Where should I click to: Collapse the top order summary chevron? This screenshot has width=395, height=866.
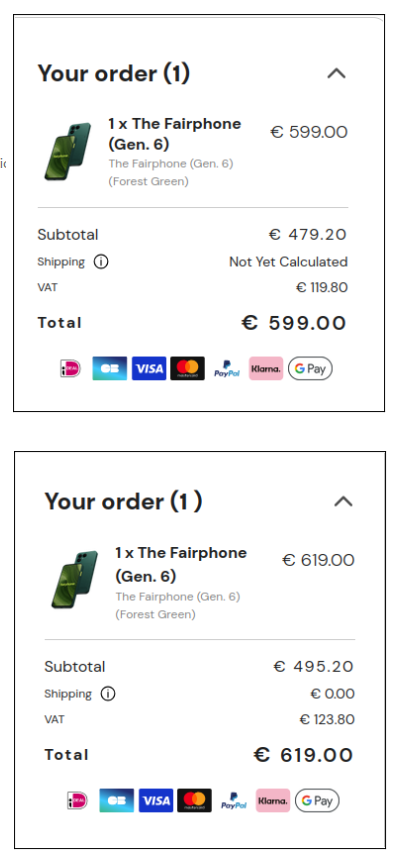pos(336,73)
